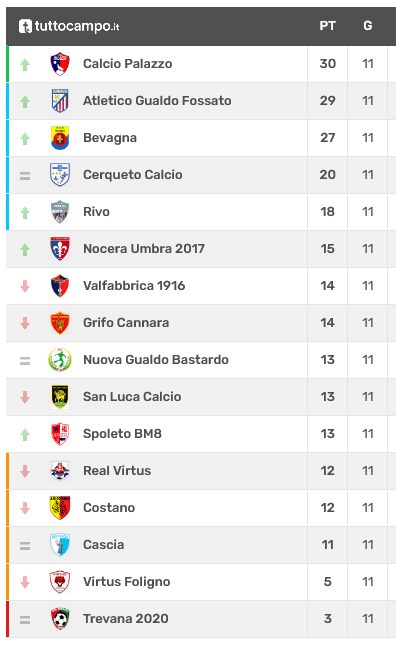Select the San Luca Calcio badge
This screenshot has width=396, height=652.
(60, 397)
